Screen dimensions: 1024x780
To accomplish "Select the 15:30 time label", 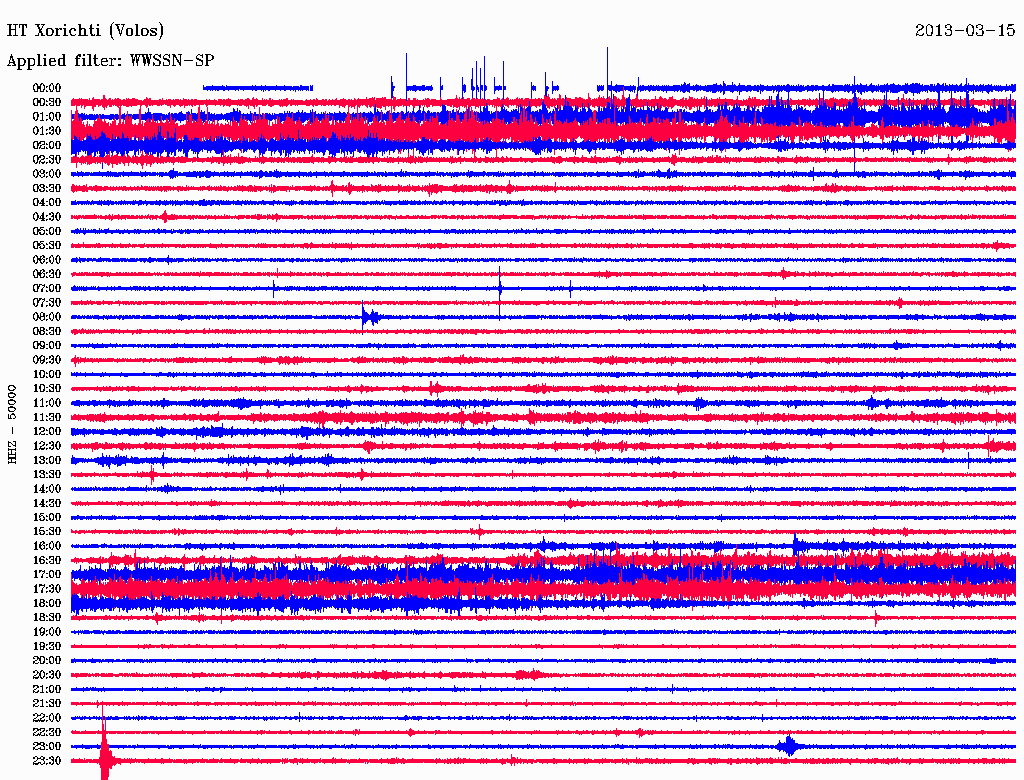I will click(x=47, y=532).
